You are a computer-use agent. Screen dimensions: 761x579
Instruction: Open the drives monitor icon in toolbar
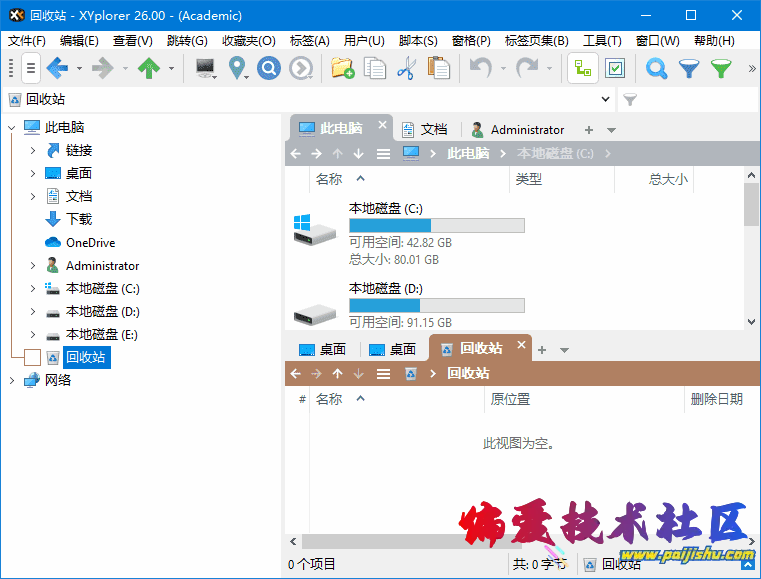click(x=205, y=68)
